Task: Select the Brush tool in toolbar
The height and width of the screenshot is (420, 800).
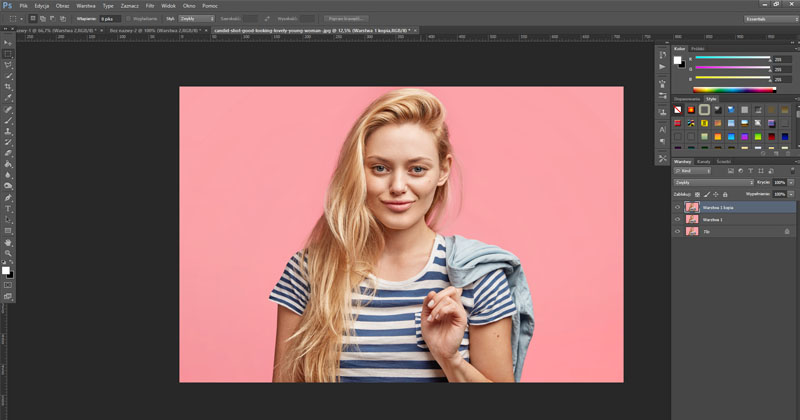Action: tap(8, 120)
